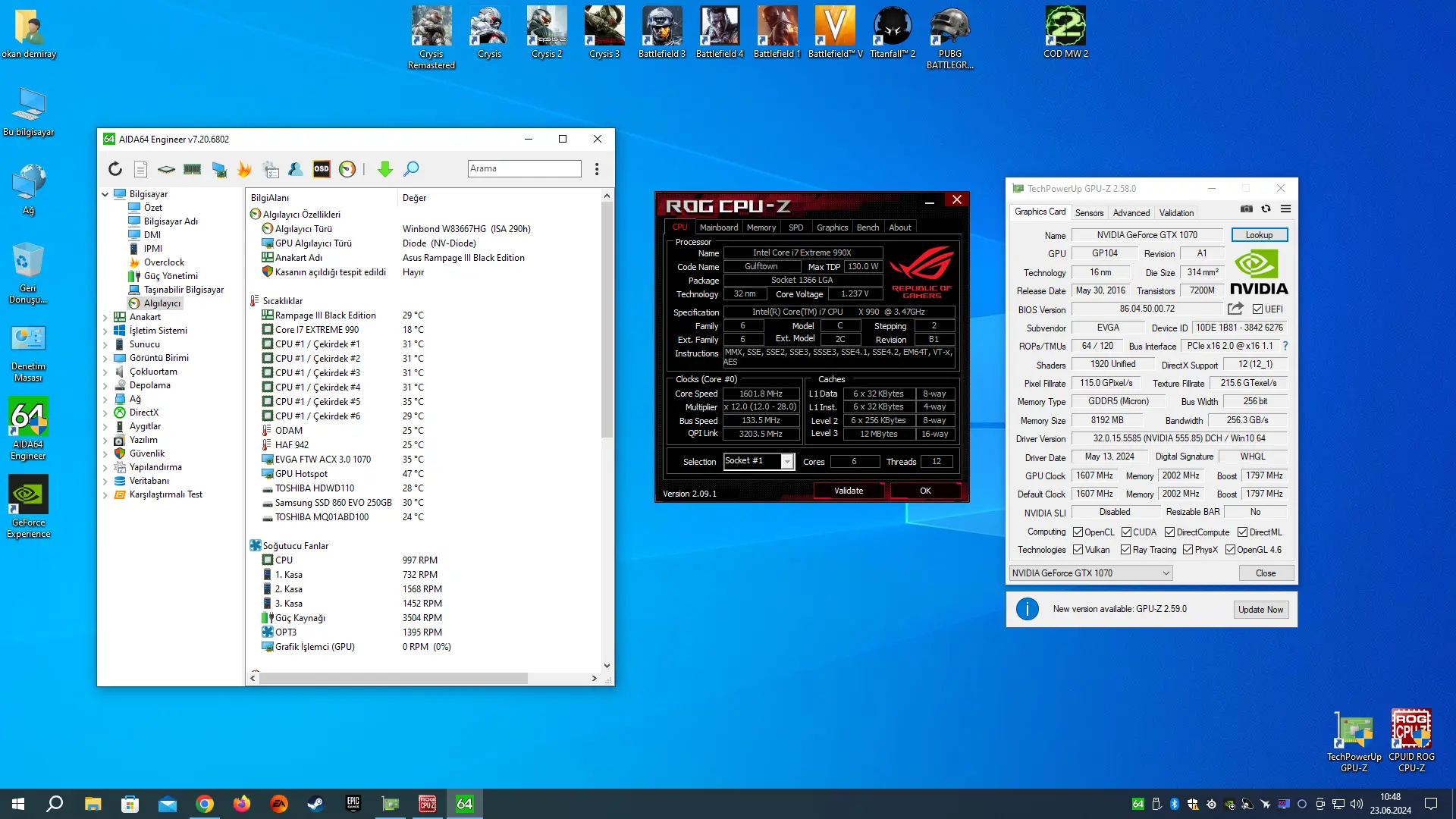Open the AIDA64 three-dot menu
This screenshot has height=819, width=1456.
coord(597,169)
